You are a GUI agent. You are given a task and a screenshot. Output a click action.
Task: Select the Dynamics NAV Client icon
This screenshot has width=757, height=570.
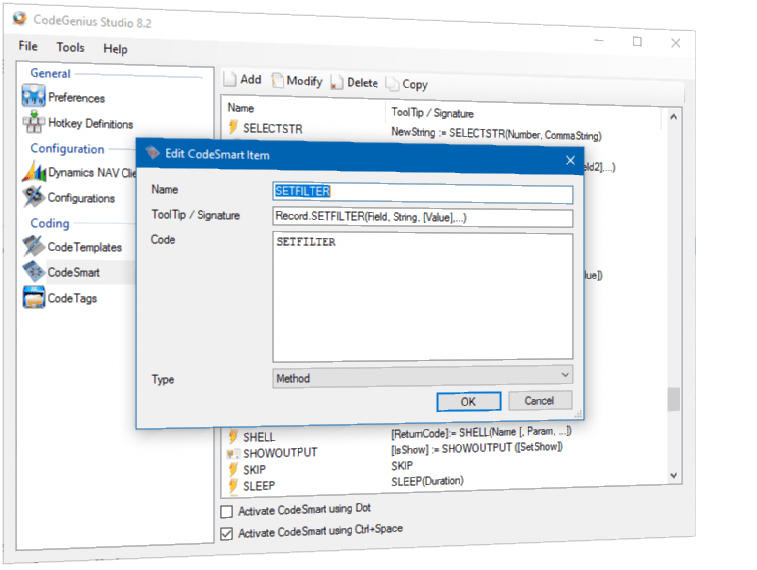click(34, 172)
